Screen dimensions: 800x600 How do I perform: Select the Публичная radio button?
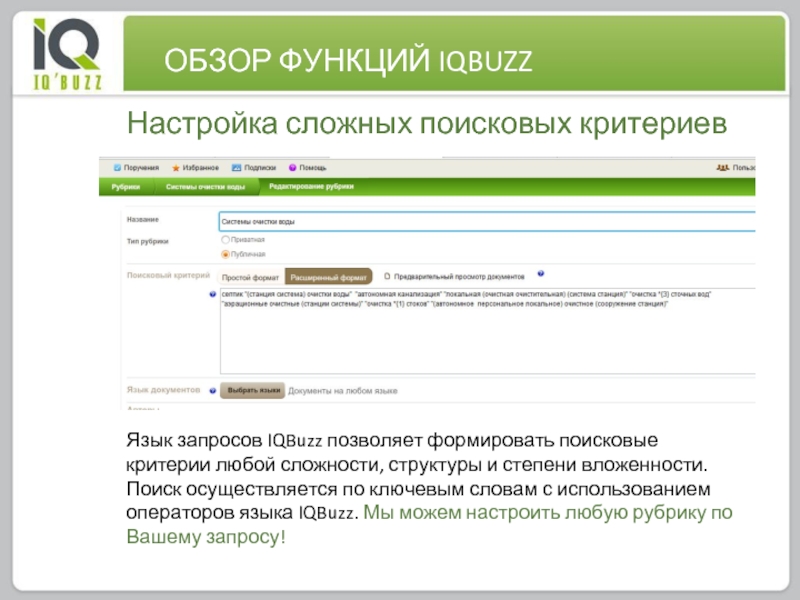pyautogui.click(x=225, y=254)
